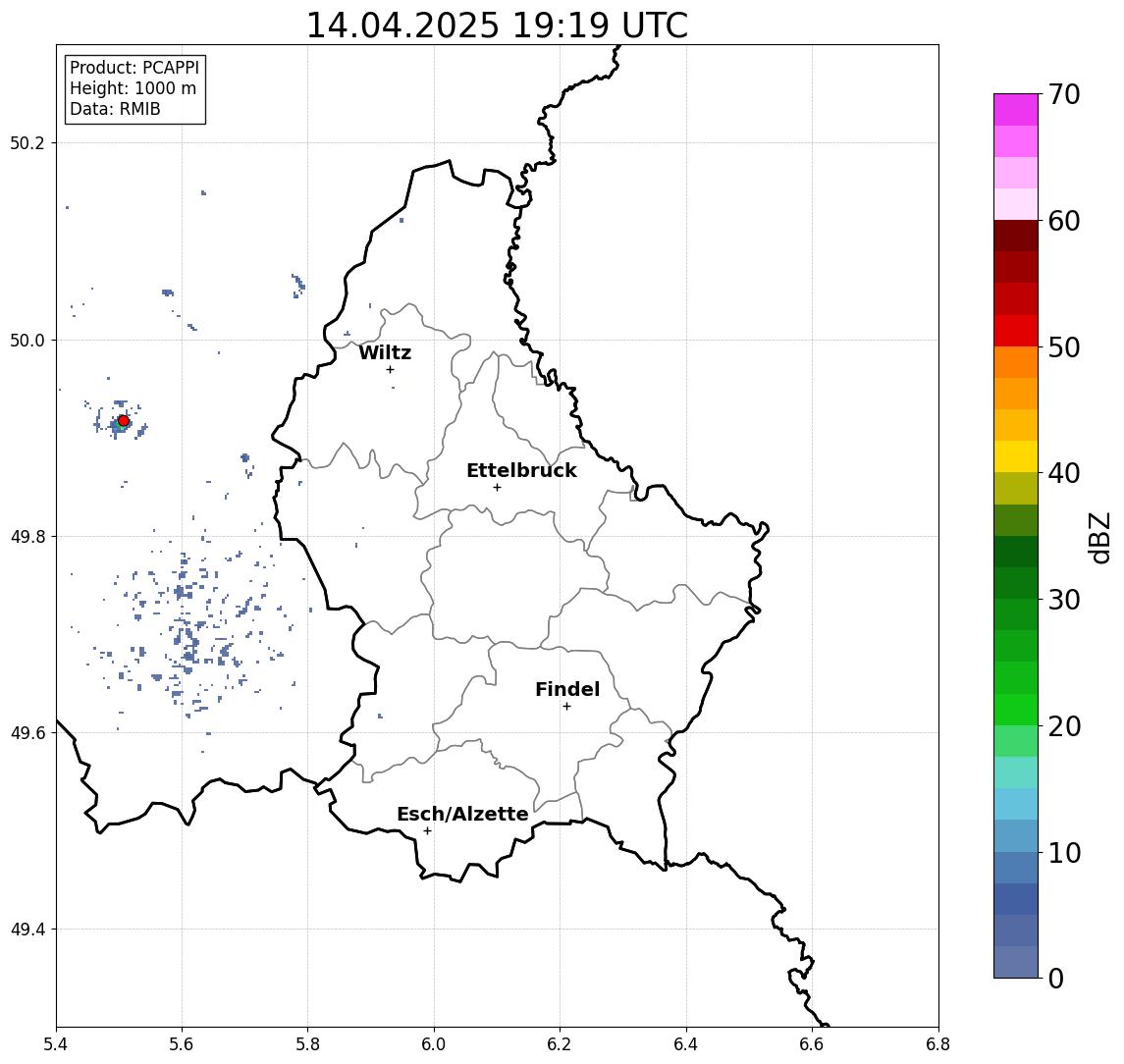Viewport: 1124px width, 1064px height.
Task: Click the colorbar tick label 30
Action: pyautogui.click(x=1064, y=600)
